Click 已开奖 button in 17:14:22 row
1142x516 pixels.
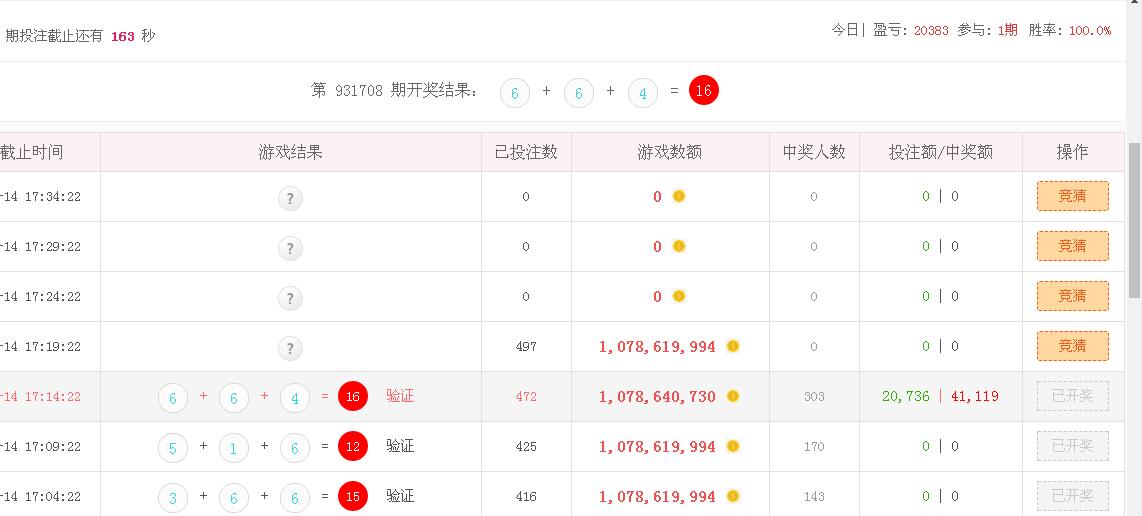(1073, 396)
